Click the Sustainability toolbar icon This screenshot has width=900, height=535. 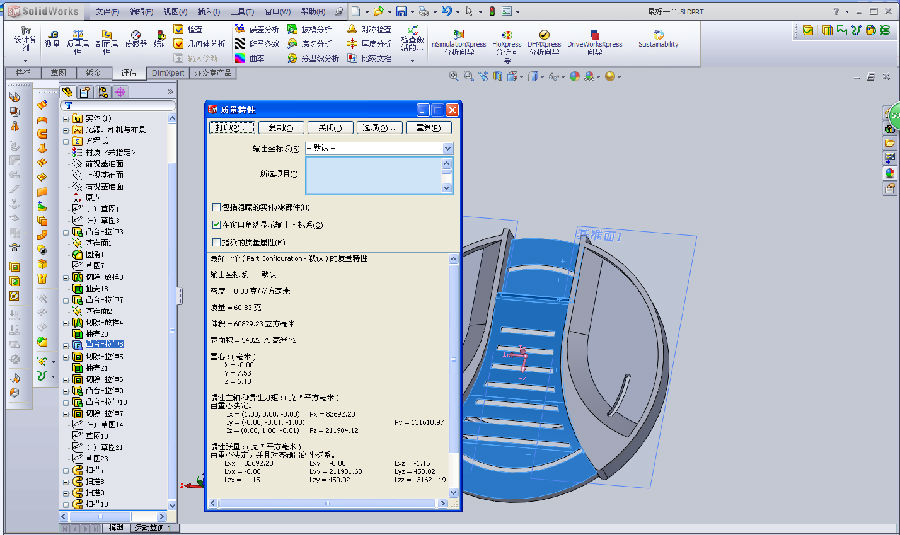point(658,36)
